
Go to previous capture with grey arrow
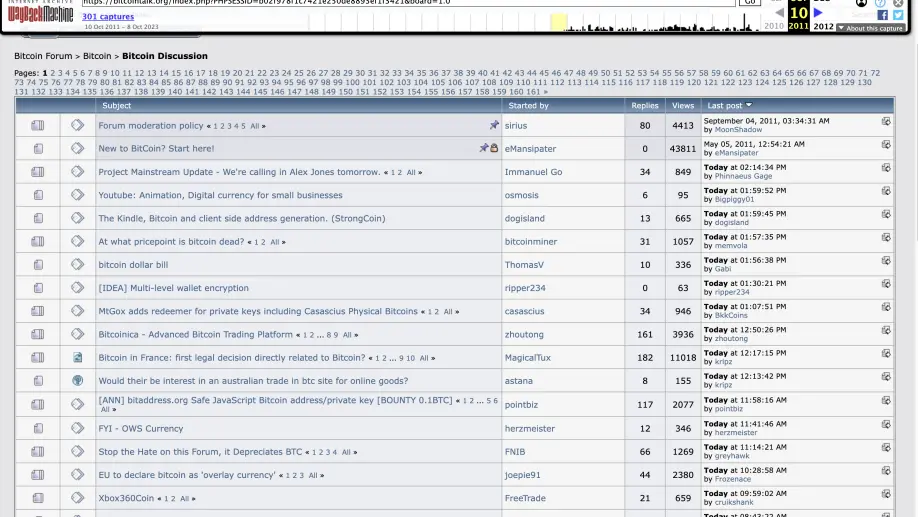(779, 12)
